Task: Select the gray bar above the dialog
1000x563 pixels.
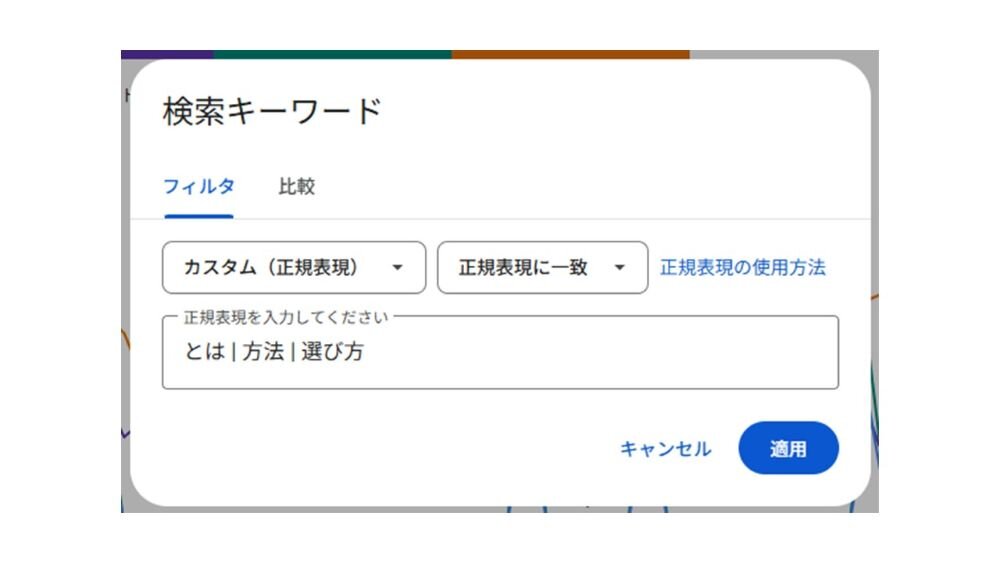Action: point(784,54)
